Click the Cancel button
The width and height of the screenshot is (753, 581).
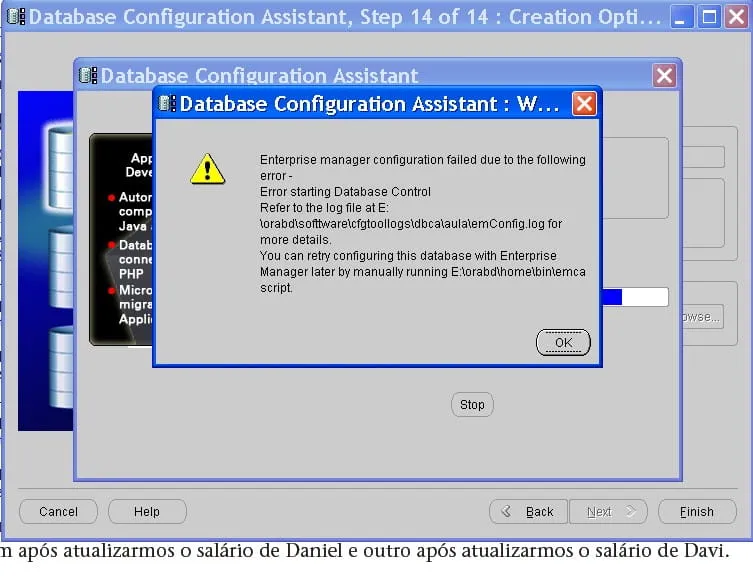click(58, 511)
